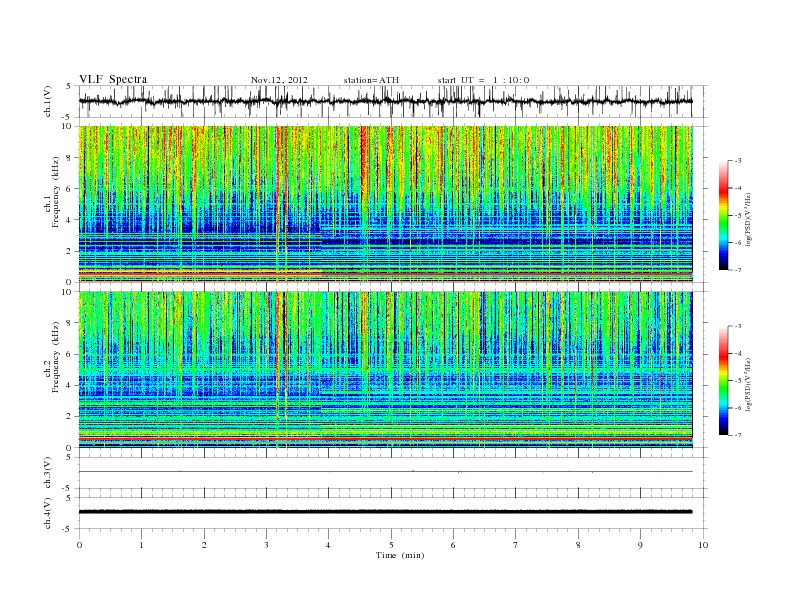The width and height of the screenshot is (792, 612).
Task: Click the log(PSD) label beside ch.1 colorbar
Action: (748, 220)
